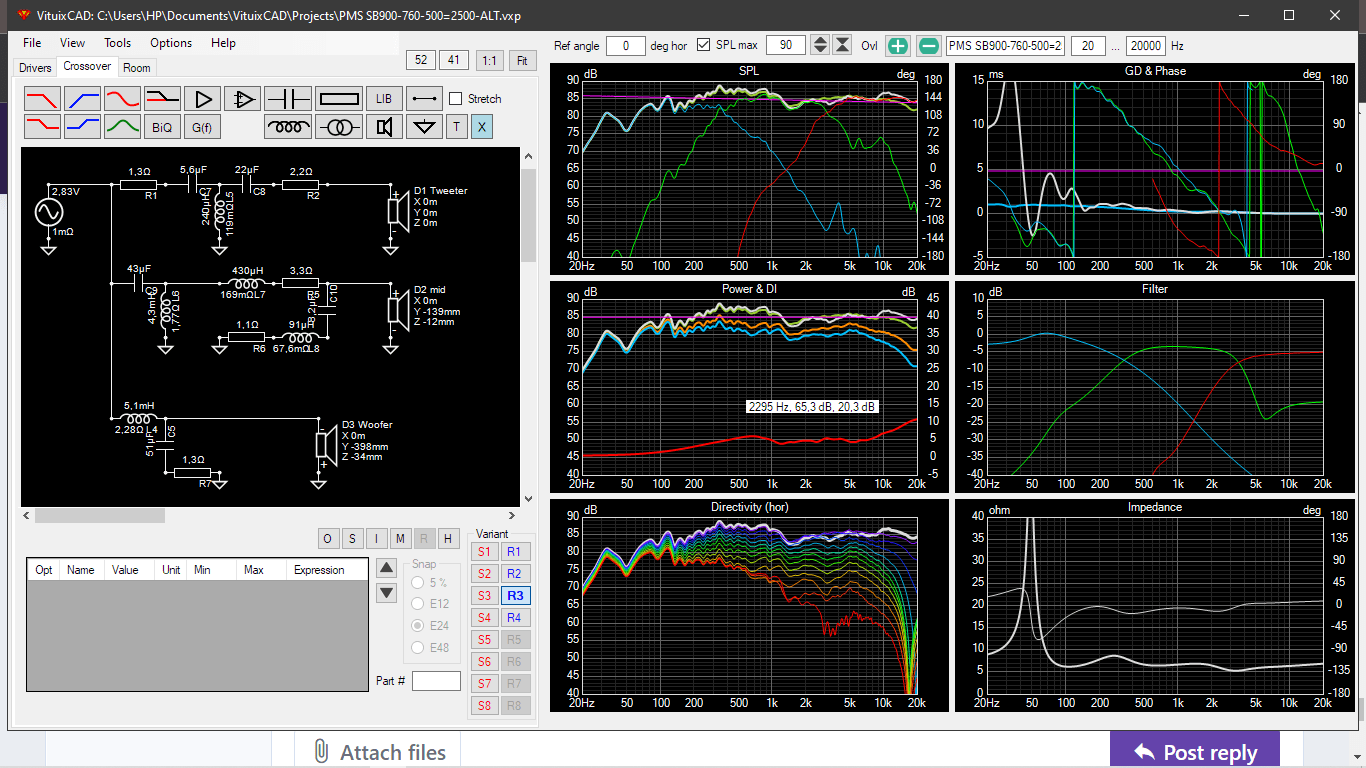Add a resistor to the schematic
Screen dimensions: 1366x768
click(339, 99)
